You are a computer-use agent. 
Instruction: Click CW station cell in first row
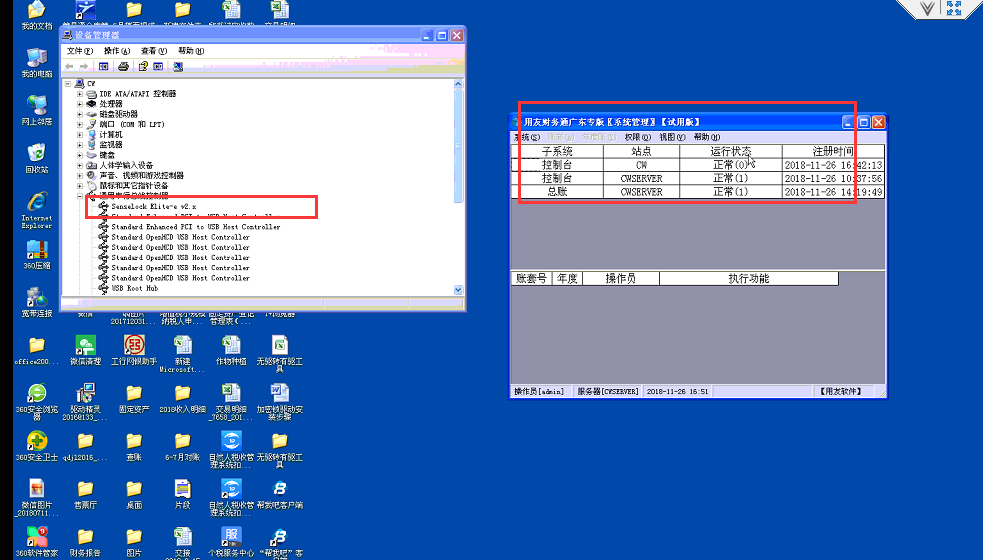point(641,165)
